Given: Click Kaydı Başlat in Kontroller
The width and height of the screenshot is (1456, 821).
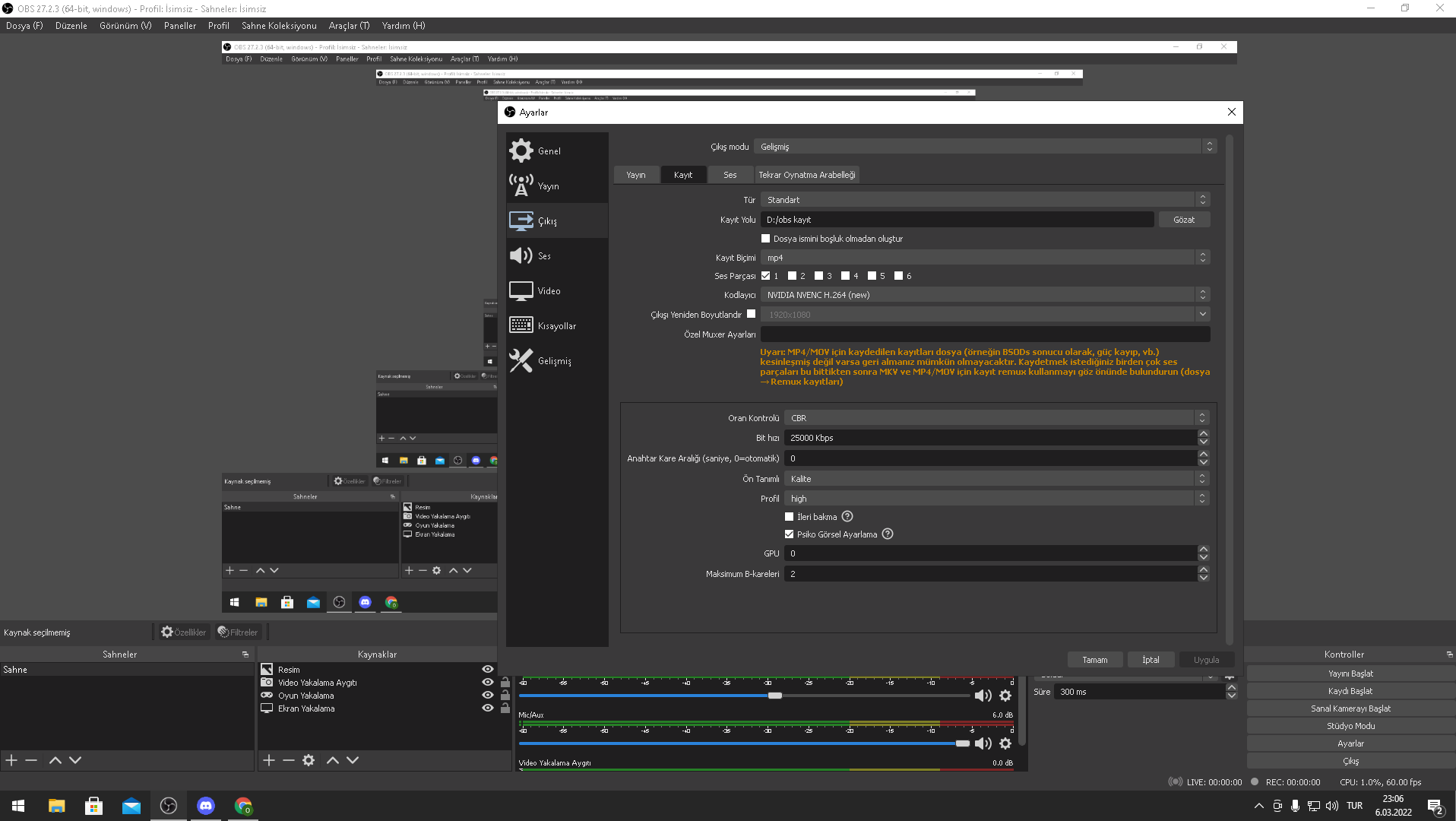Looking at the screenshot, I should [x=1350, y=690].
